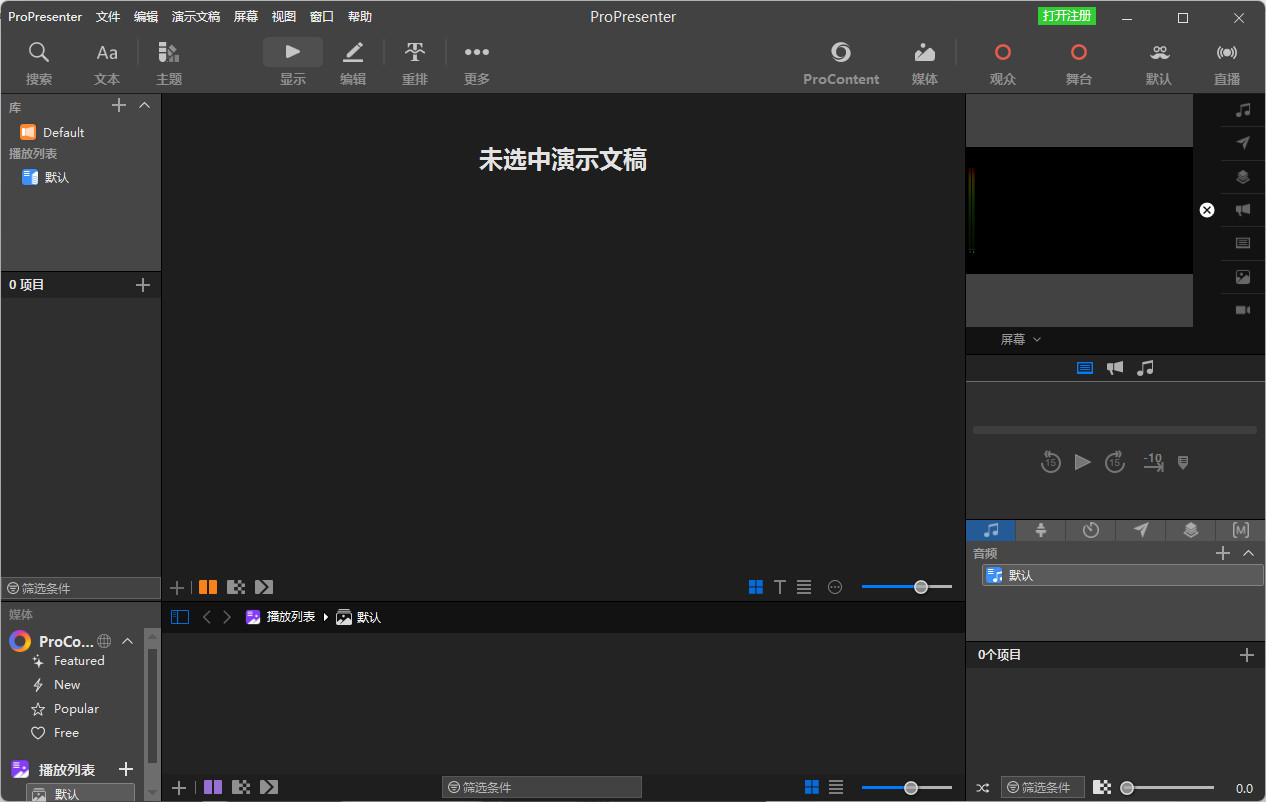Viewport: 1266px width, 802px height.
Task: Toggle audio shuffle
Action: click(x=982, y=787)
